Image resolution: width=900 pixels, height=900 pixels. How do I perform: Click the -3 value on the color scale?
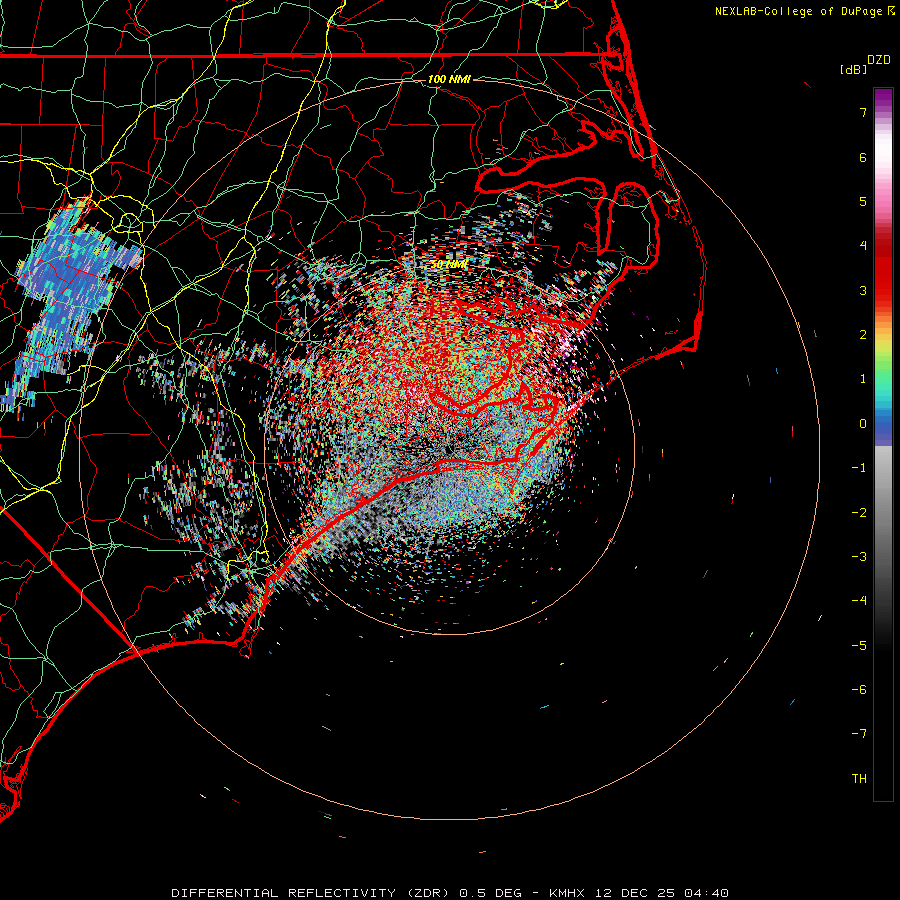tap(859, 557)
